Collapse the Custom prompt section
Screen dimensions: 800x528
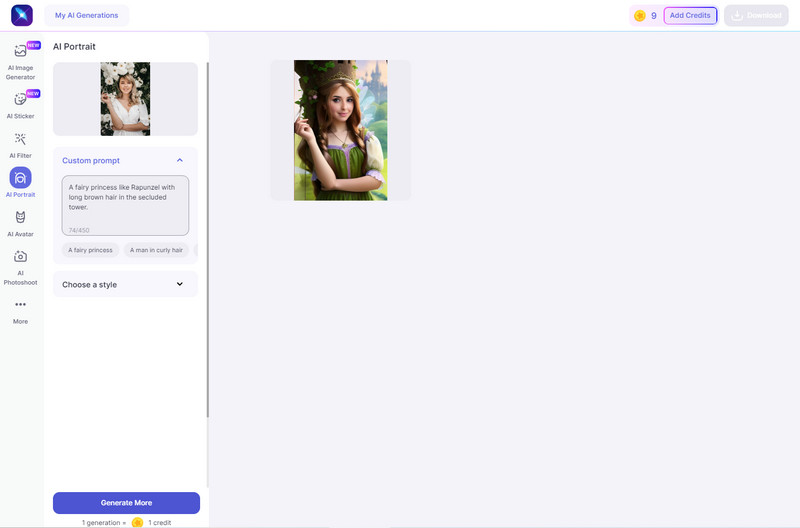(179, 160)
